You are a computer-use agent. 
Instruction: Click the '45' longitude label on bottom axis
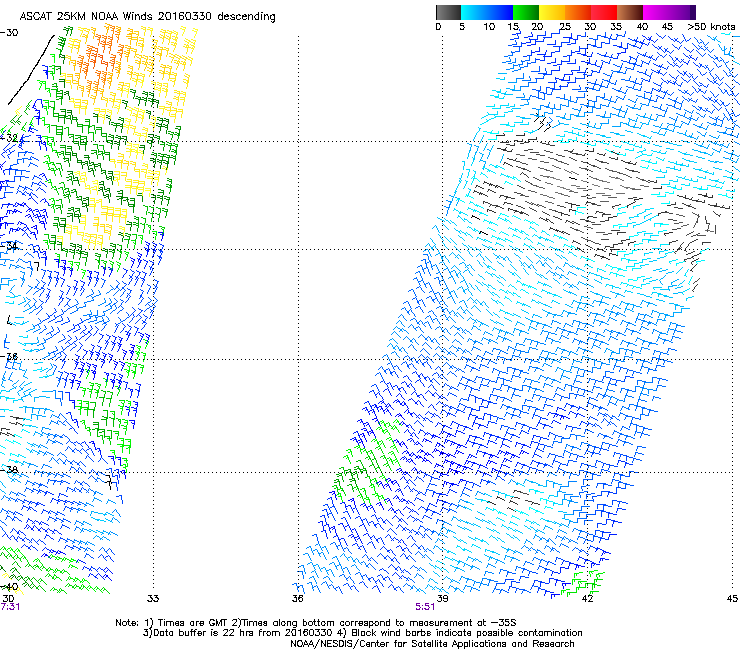732,599
